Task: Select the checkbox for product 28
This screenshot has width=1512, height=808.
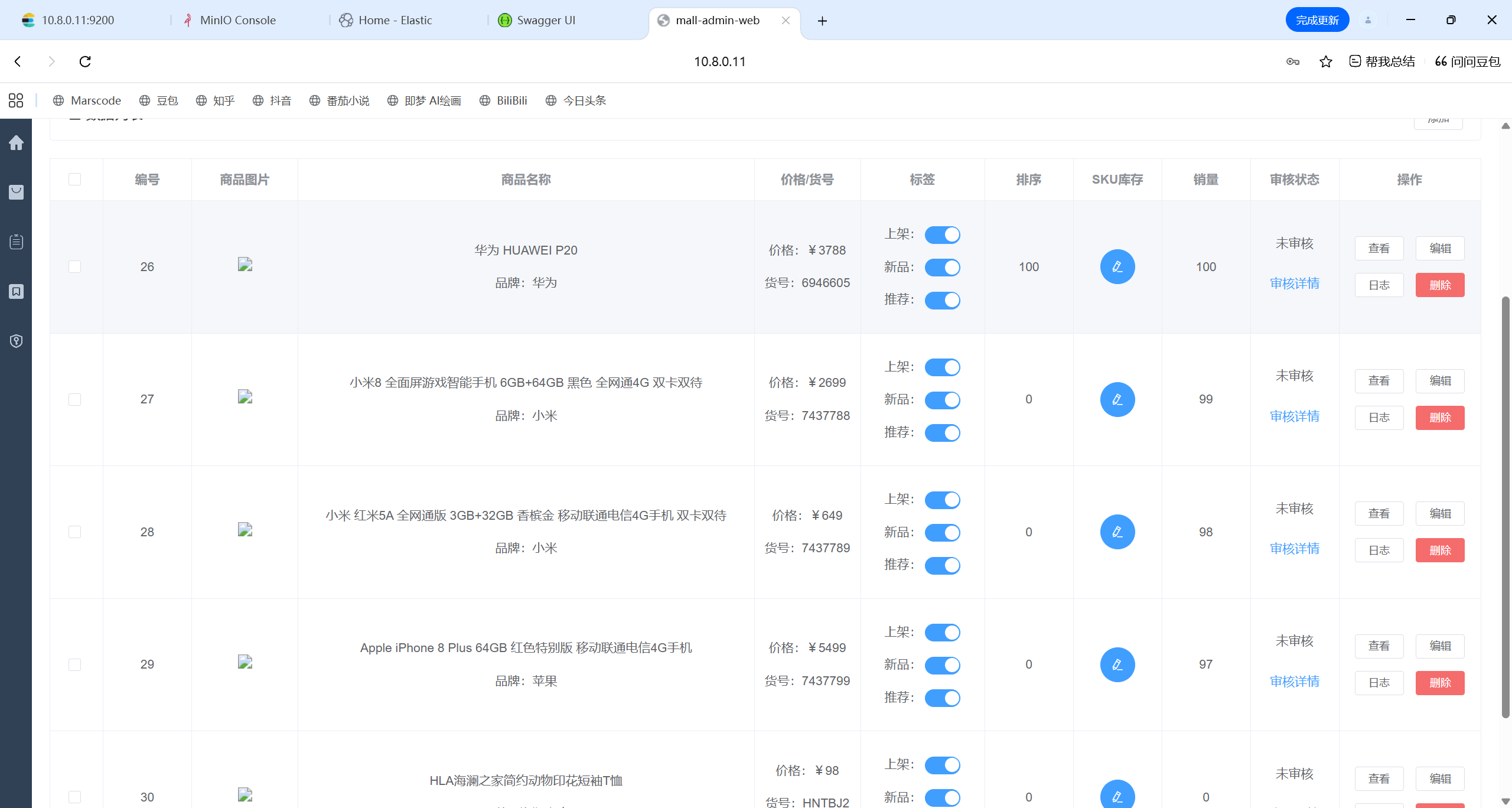Action: point(74,532)
